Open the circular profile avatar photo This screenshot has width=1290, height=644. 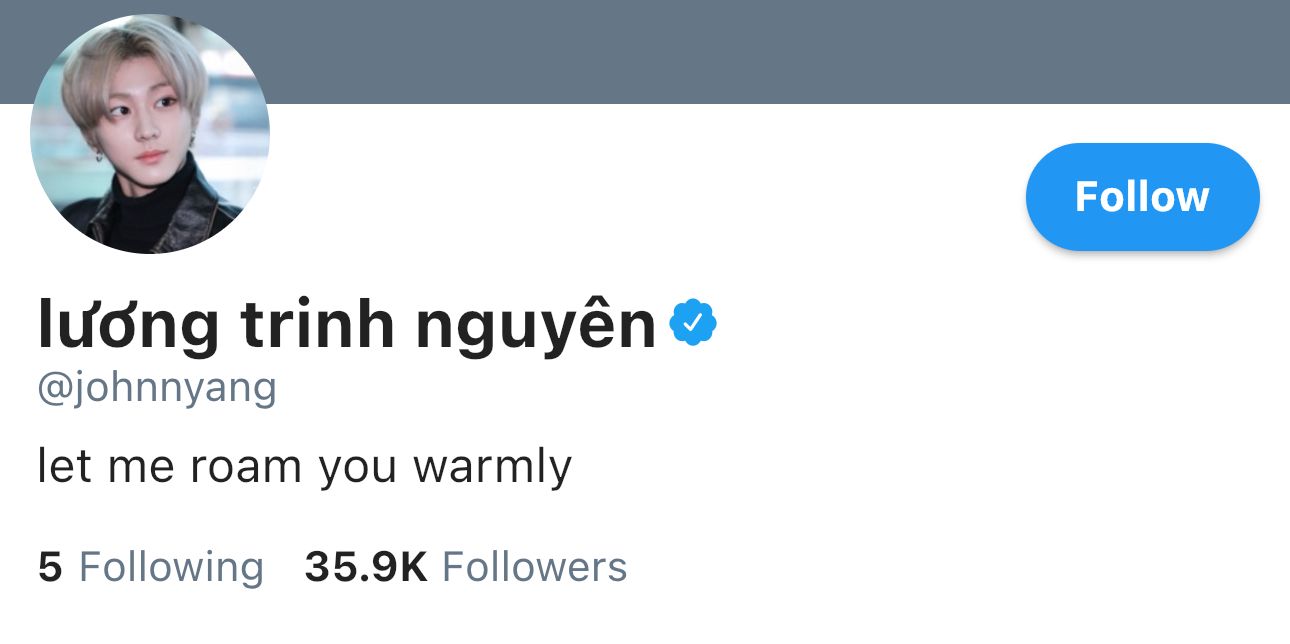(x=150, y=134)
